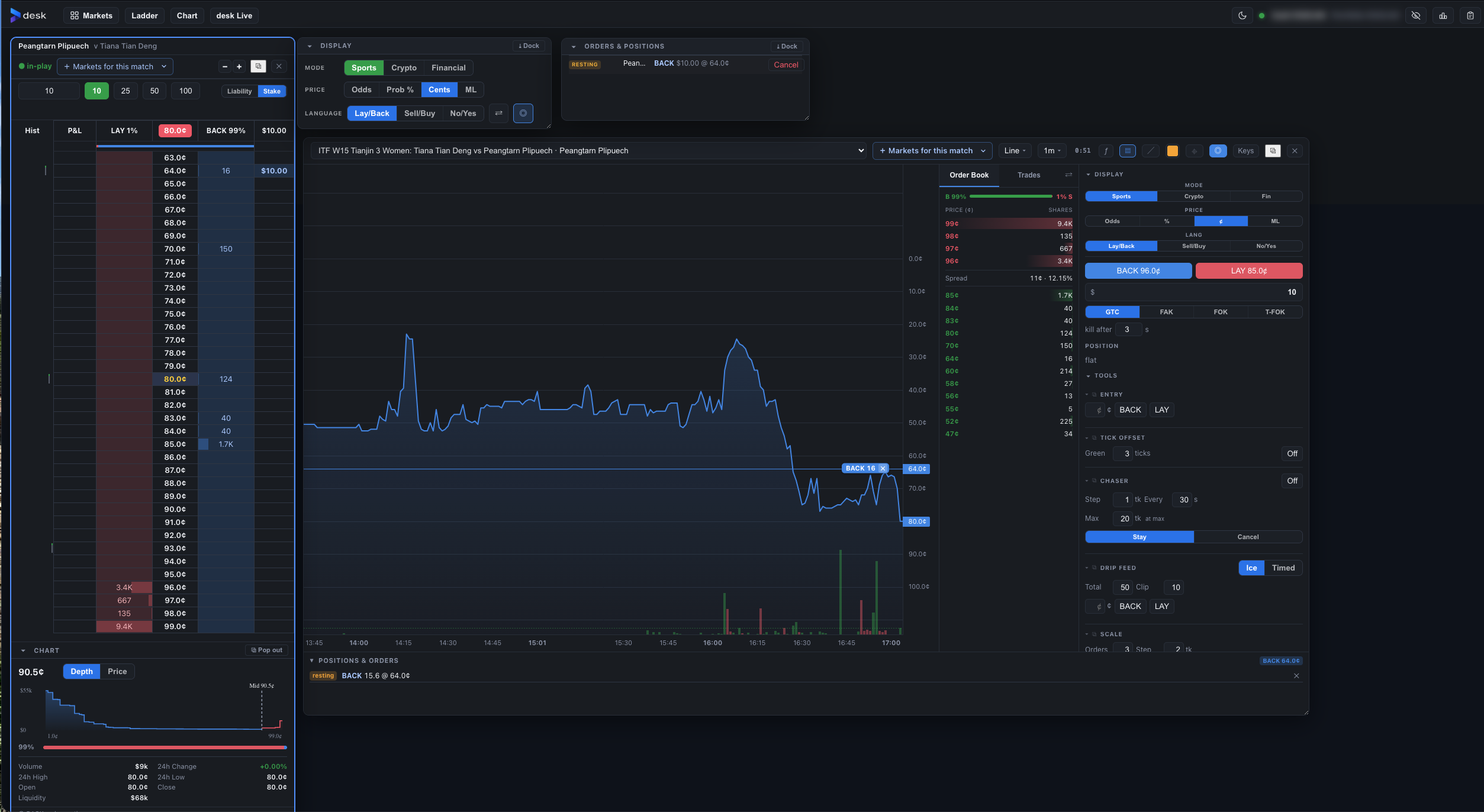Dock the Display panel

tap(529, 46)
